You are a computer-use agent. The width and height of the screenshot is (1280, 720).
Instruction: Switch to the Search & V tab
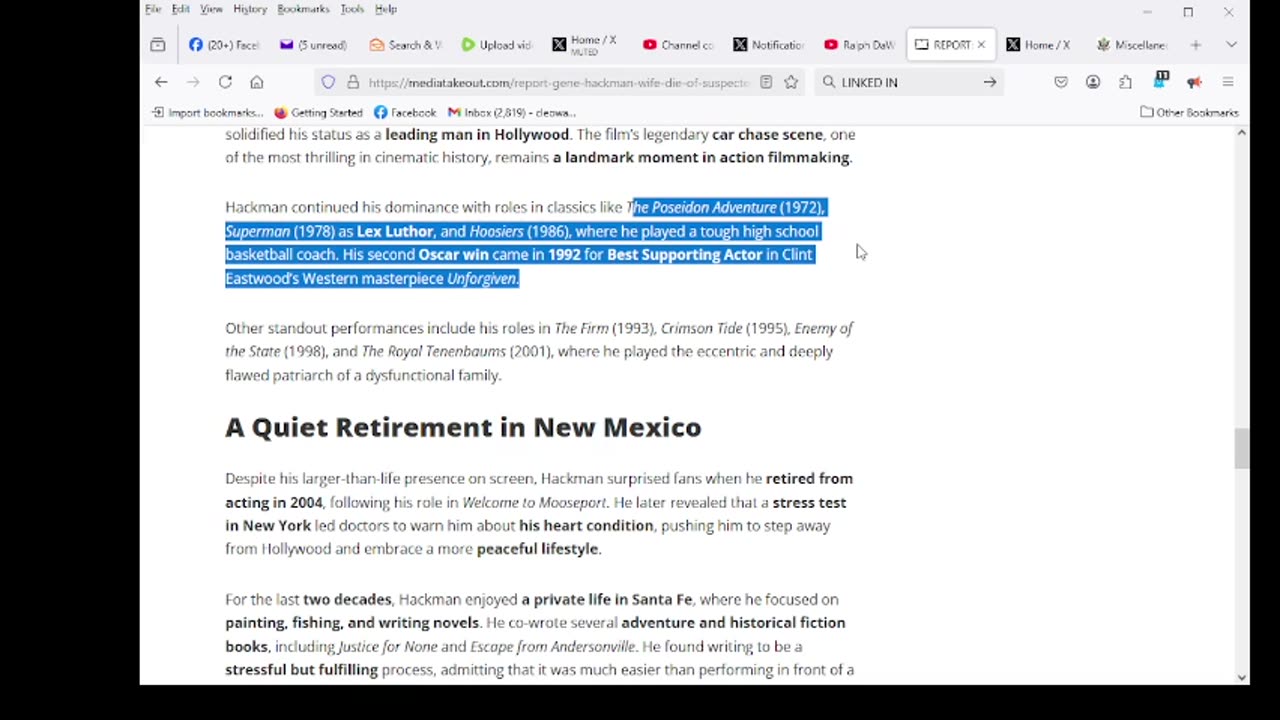point(405,45)
